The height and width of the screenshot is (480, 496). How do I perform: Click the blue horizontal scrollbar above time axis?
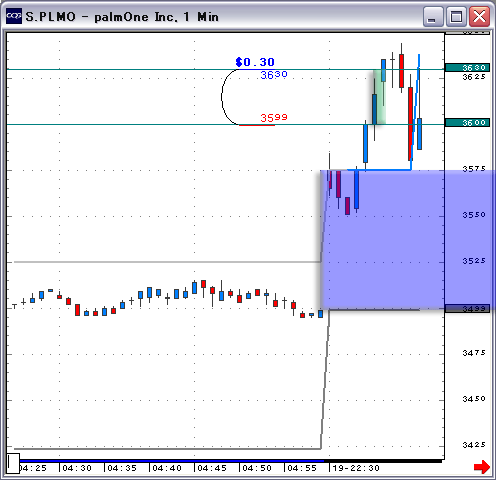point(172,461)
